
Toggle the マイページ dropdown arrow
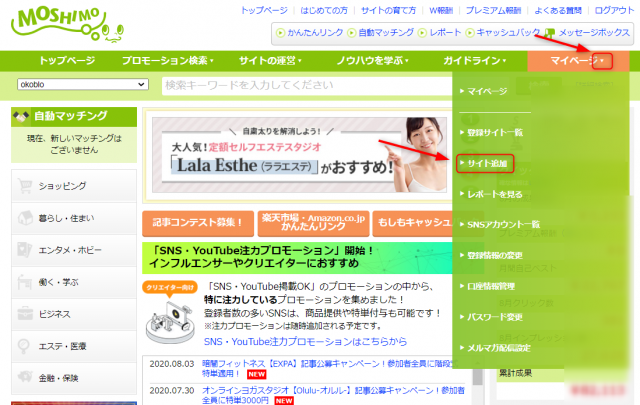(602, 61)
